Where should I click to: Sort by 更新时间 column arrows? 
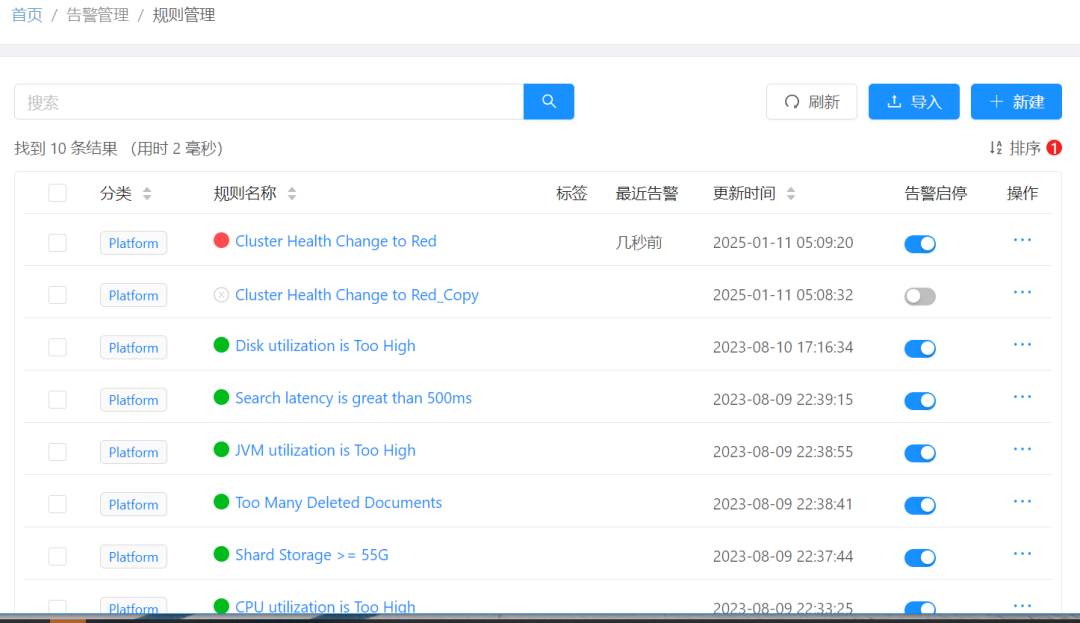[x=791, y=193]
